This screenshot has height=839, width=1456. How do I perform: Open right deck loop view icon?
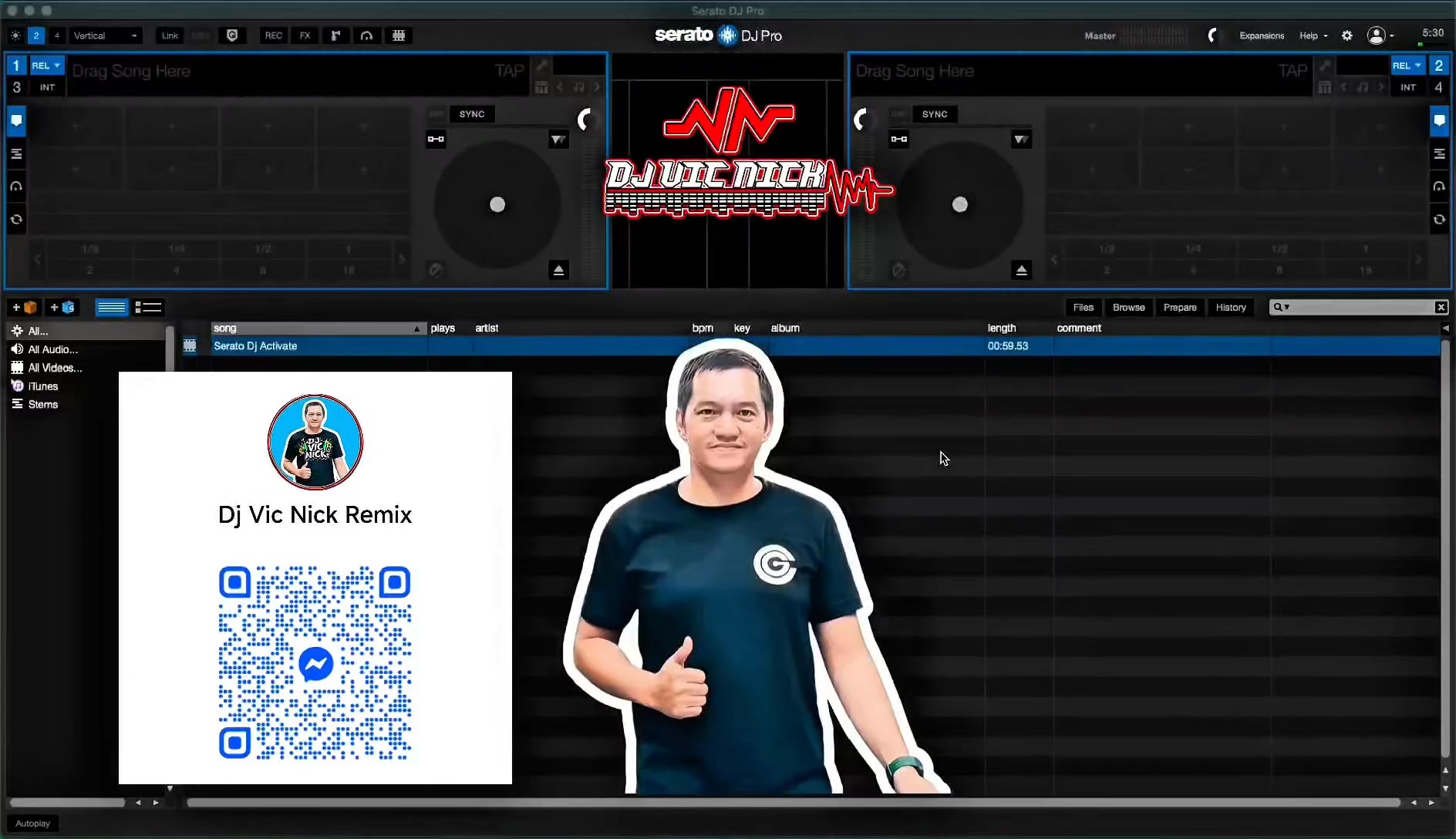(x=1439, y=220)
